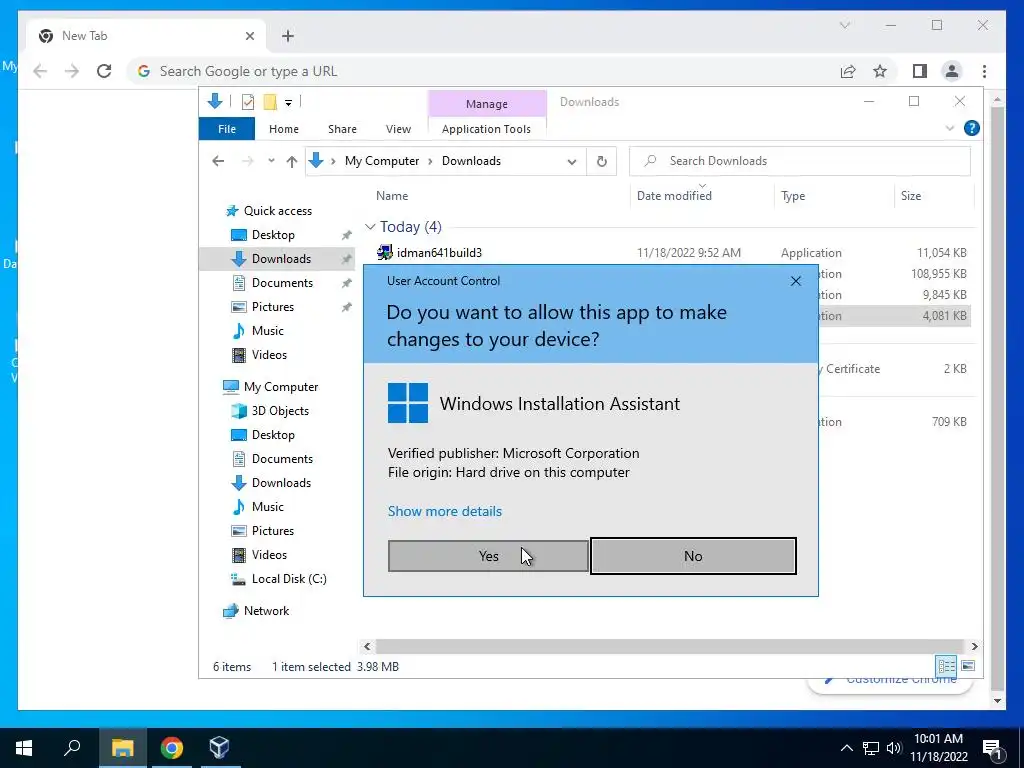Expand the address bar history dropdown

pos(571,161)
